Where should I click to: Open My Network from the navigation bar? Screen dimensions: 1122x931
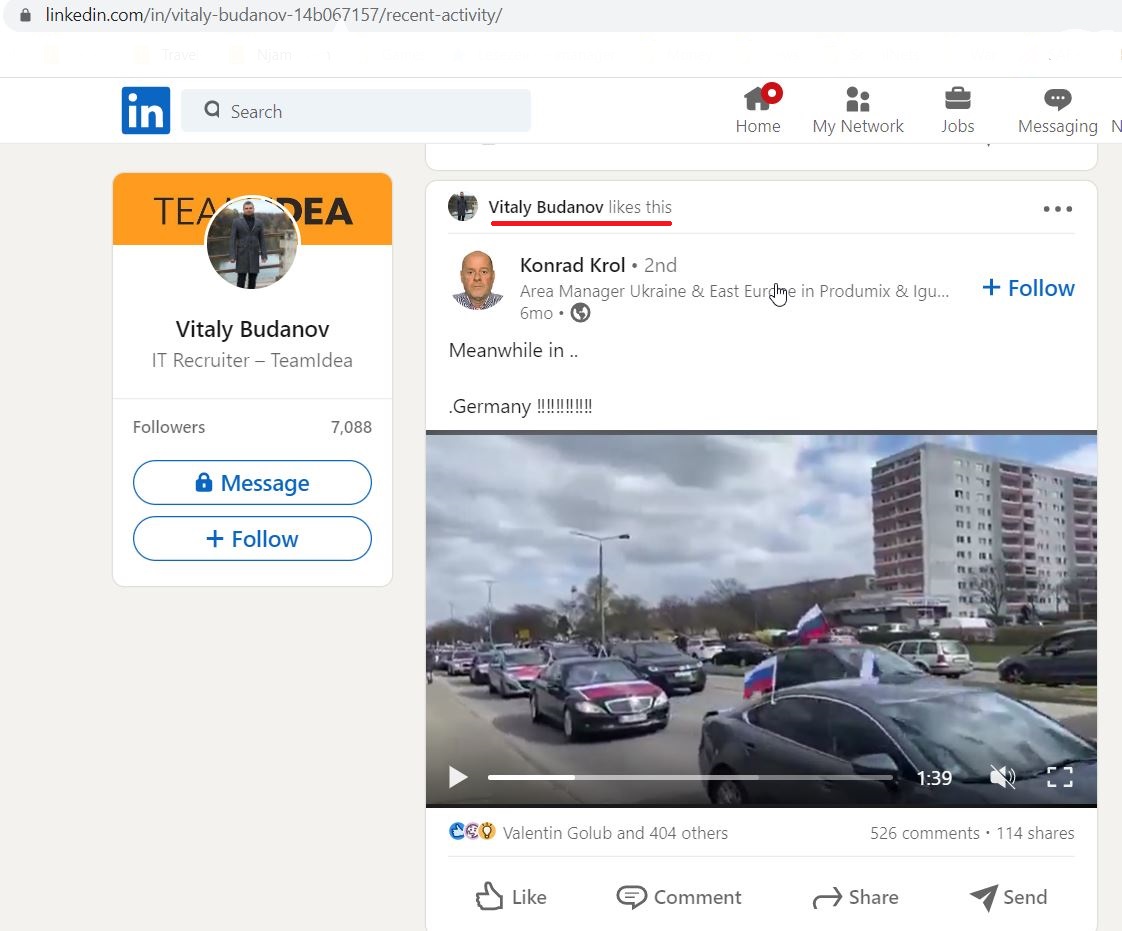858,109
